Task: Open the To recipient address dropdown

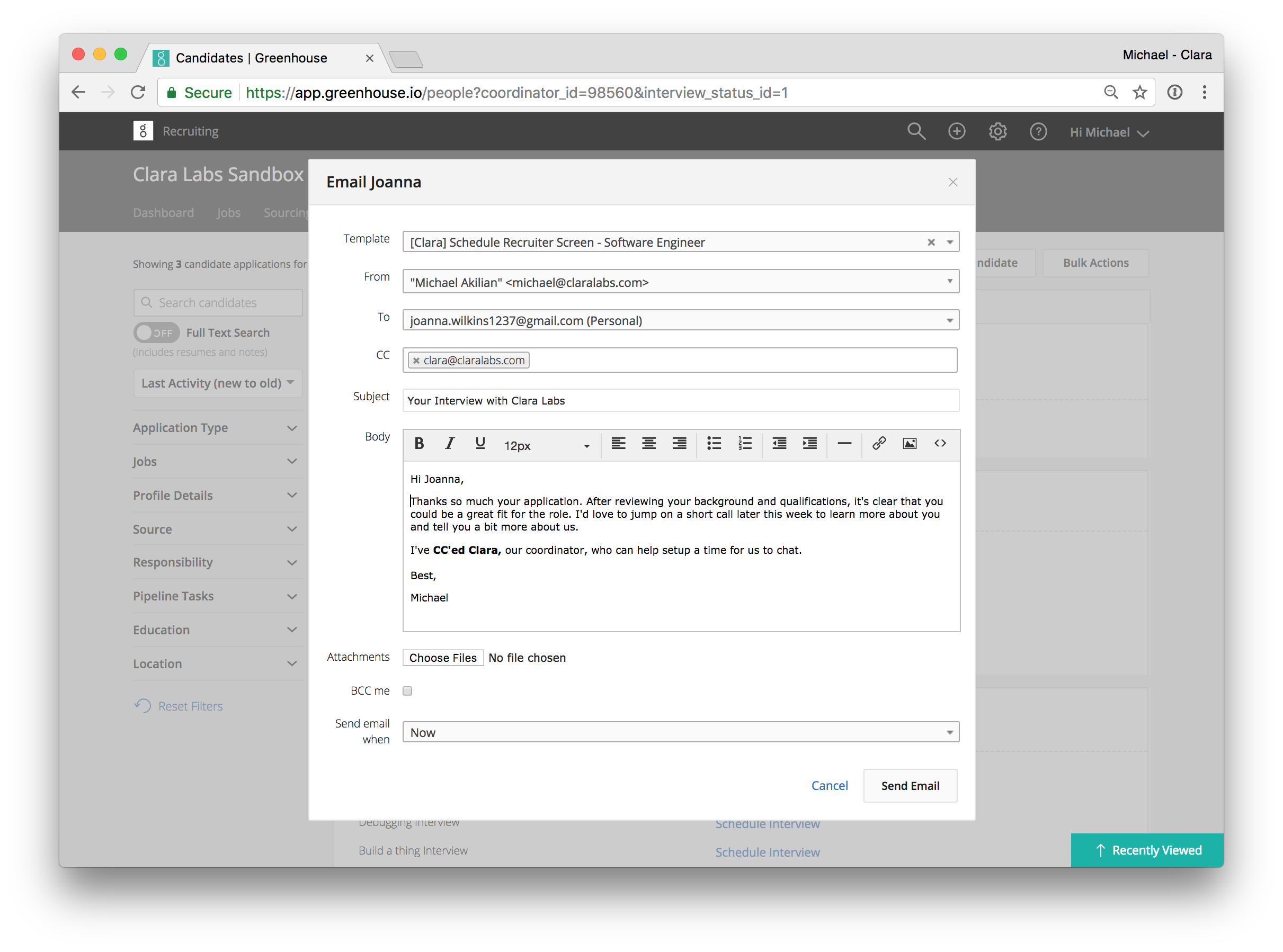Action: pyautogui.click(x=681, y=320)
